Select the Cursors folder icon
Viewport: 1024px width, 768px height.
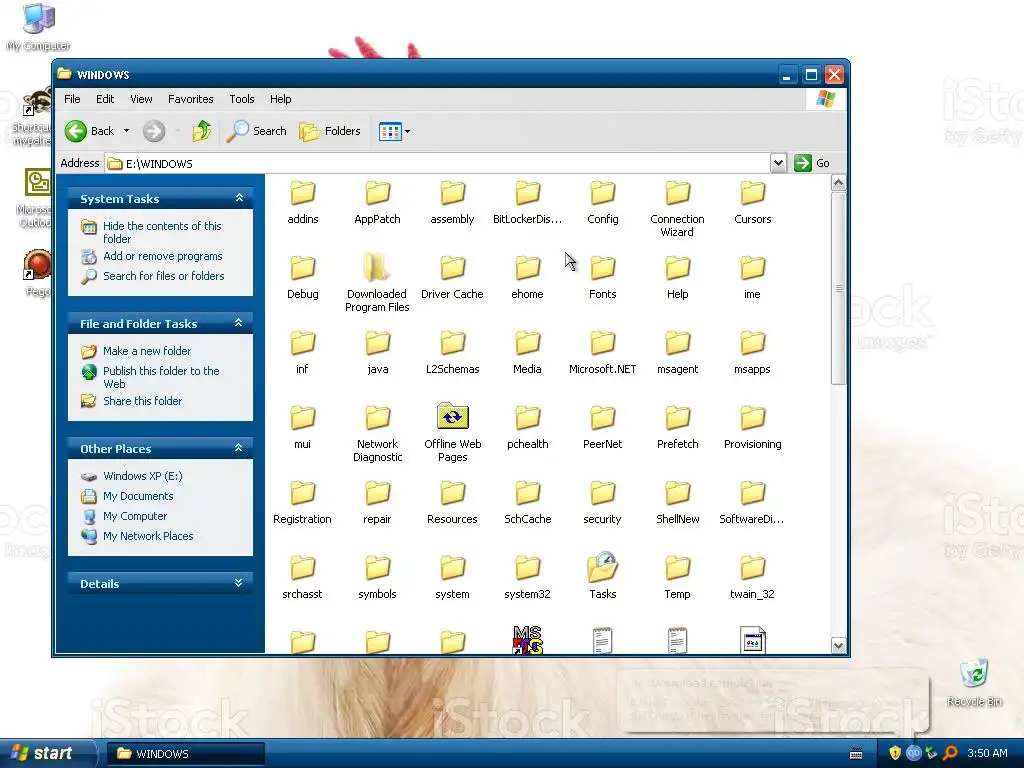[x=752, y=193]
